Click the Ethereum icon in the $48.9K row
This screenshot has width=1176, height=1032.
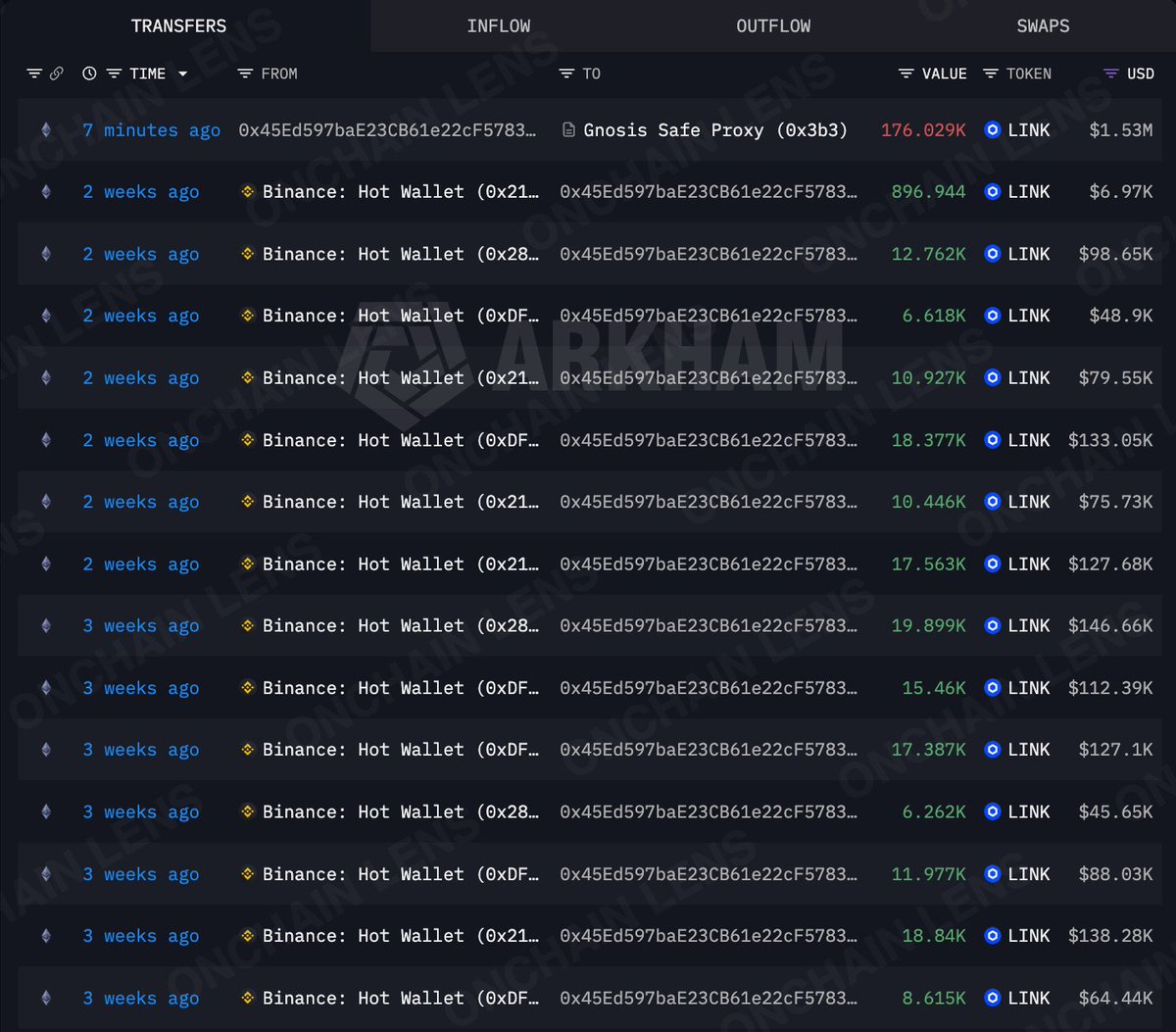pos(45,316)
